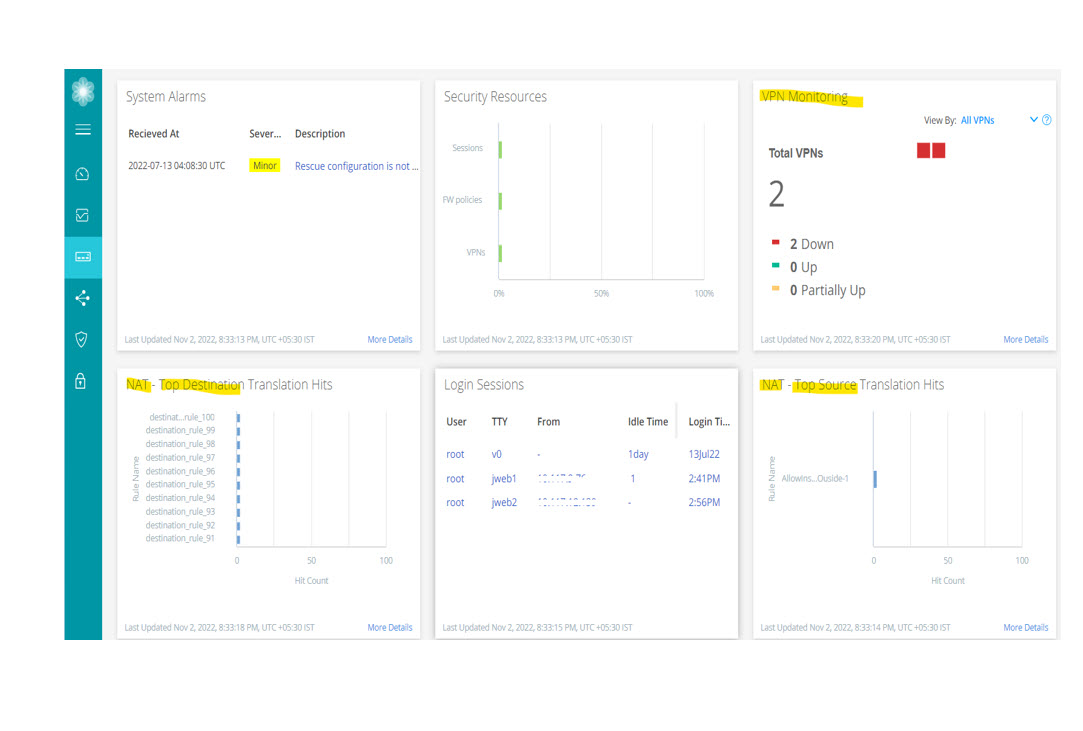Click the 2:41PM login time
The image size is (1083, 731).
click(x=704, y=478)
